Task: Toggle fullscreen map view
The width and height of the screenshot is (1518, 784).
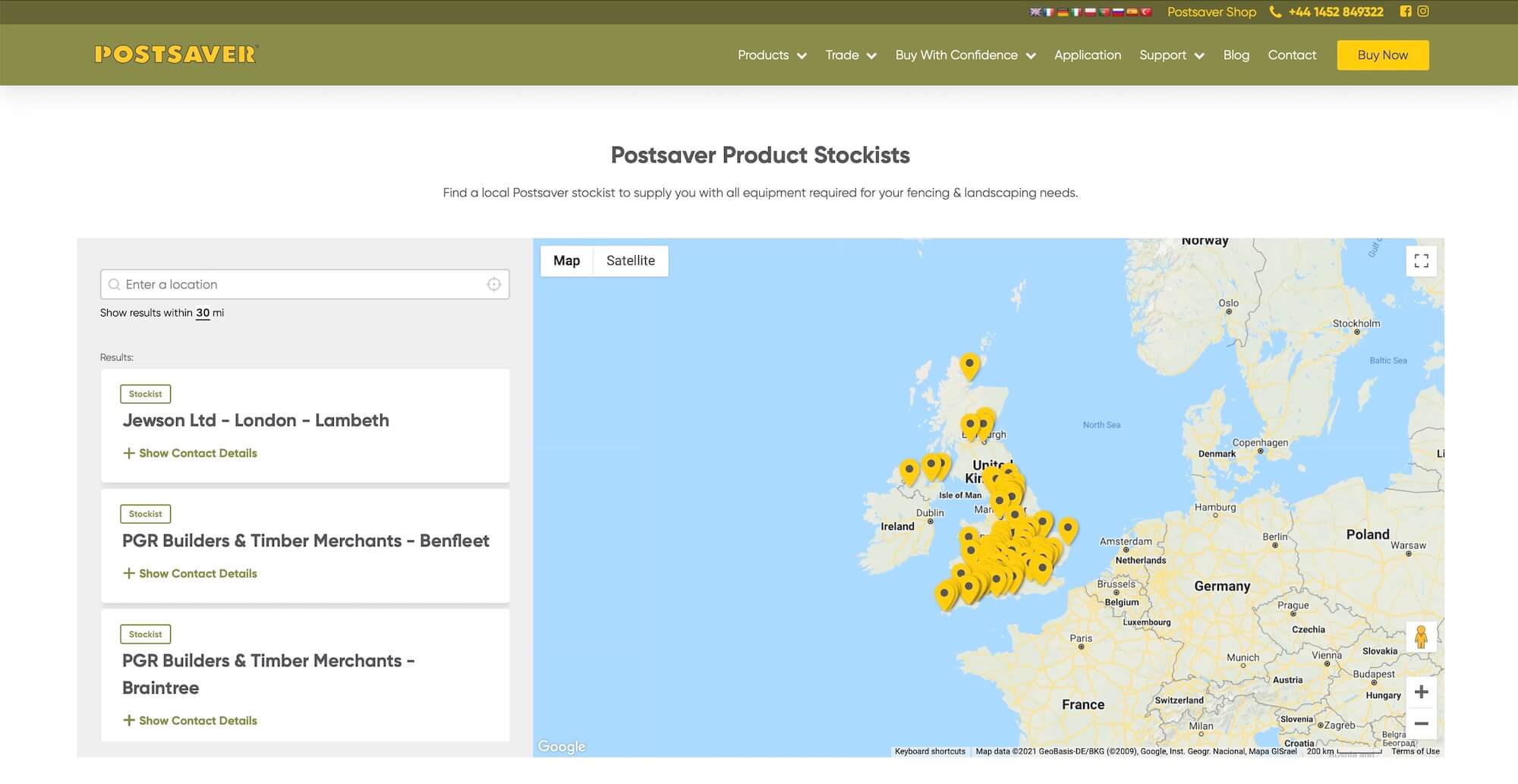Action: 1421,261
